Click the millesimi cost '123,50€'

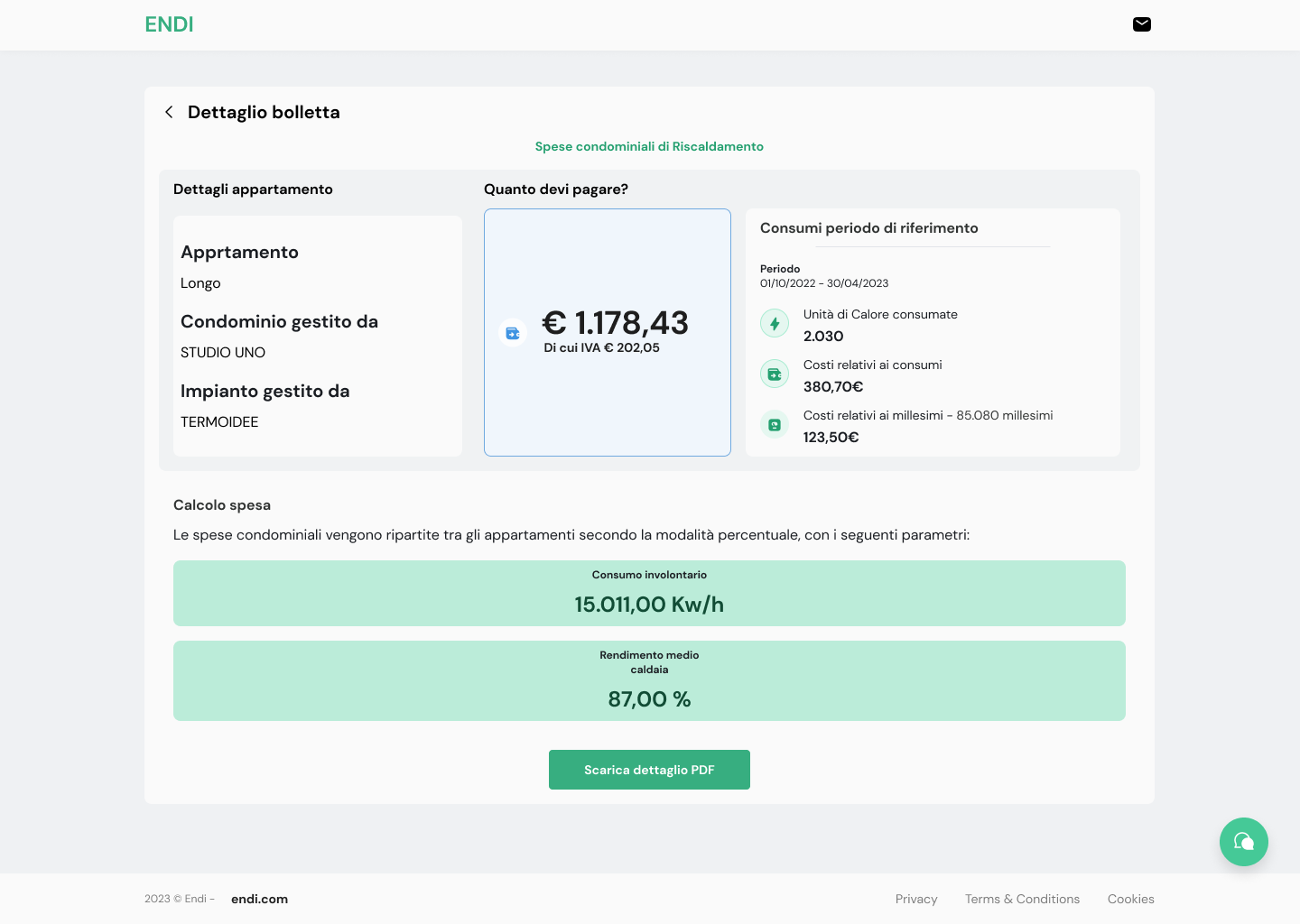tap(831, 437)
